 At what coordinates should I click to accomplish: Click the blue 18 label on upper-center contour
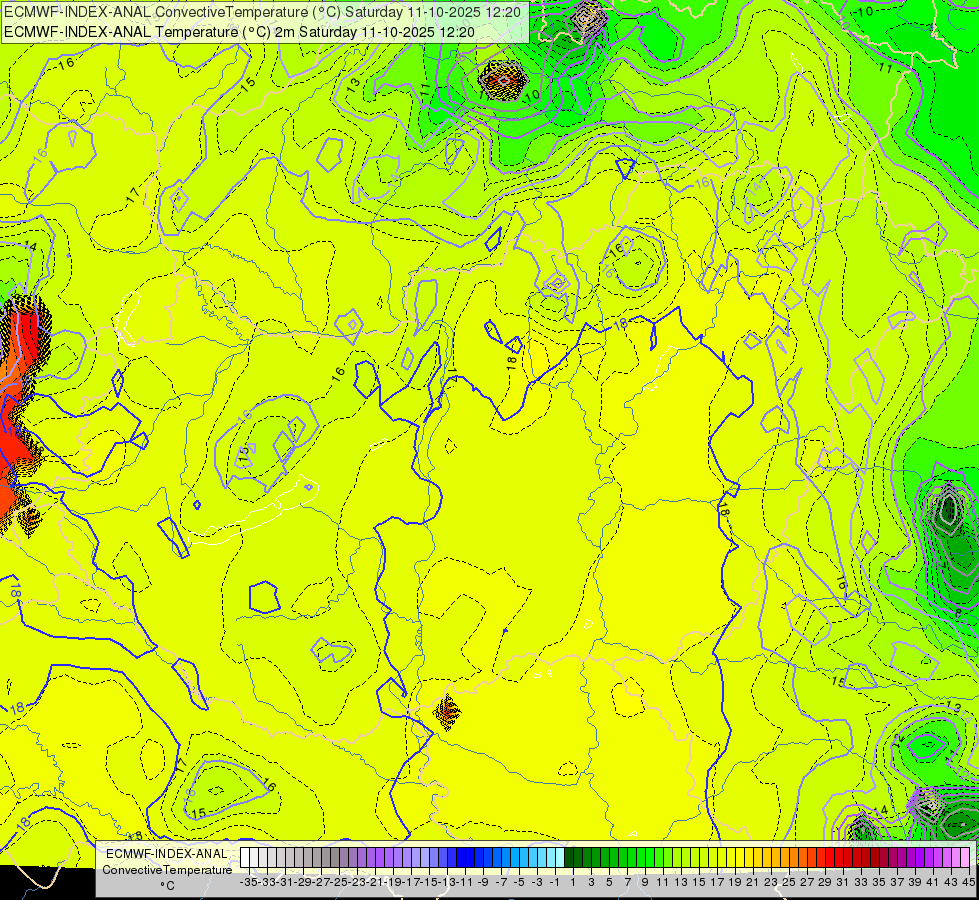click(x=621, y=324)
